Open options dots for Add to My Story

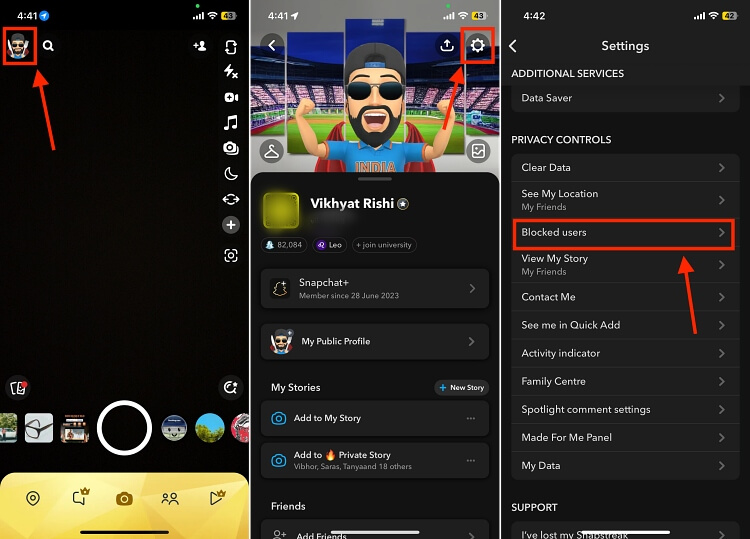(471, 418)
